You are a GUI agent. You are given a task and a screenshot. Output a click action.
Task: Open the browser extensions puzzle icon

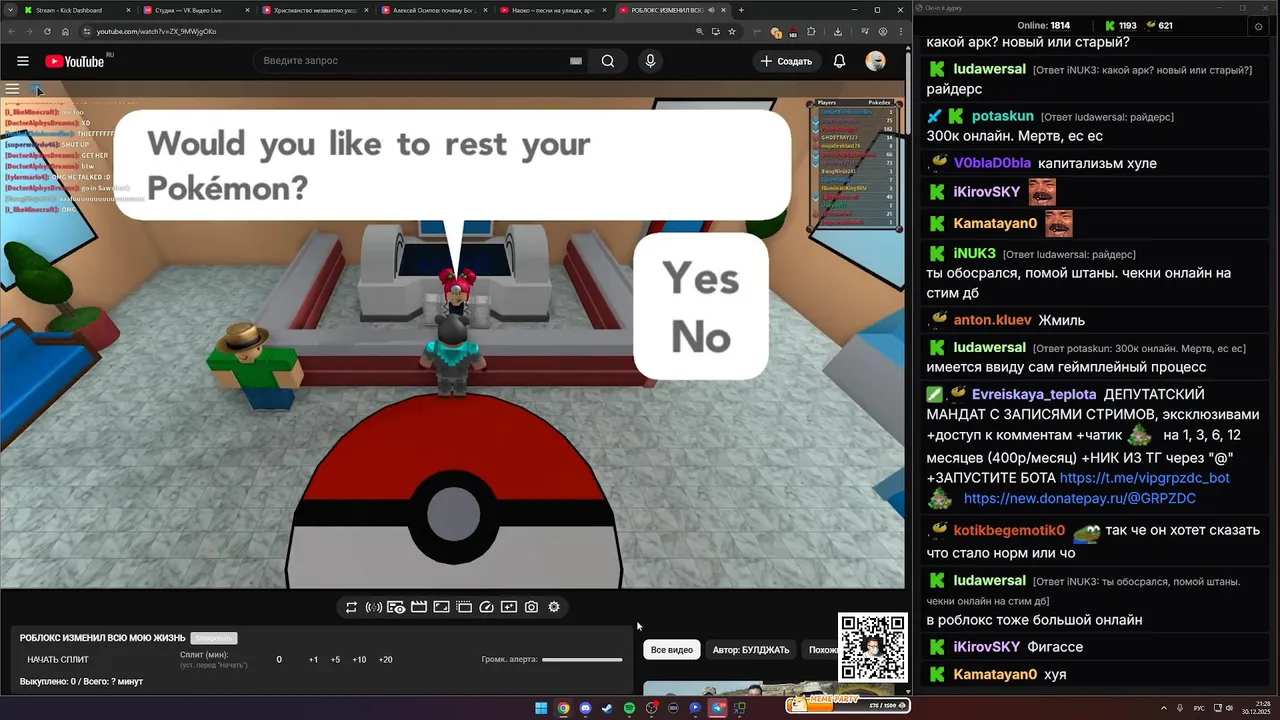(811, 31)
